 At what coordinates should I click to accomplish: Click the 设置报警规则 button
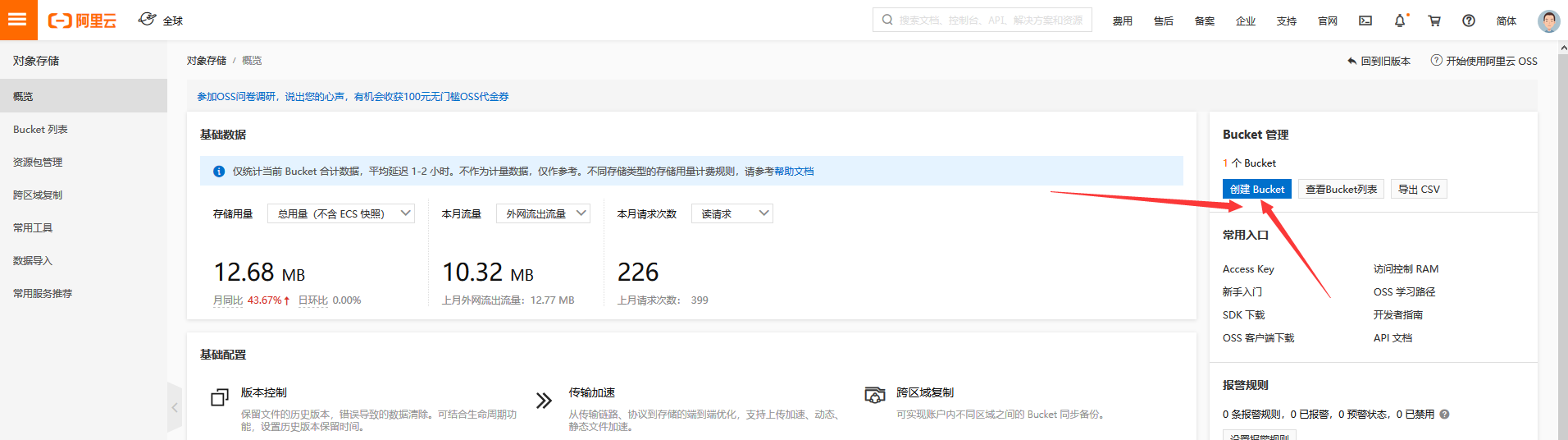(1260, 435)
